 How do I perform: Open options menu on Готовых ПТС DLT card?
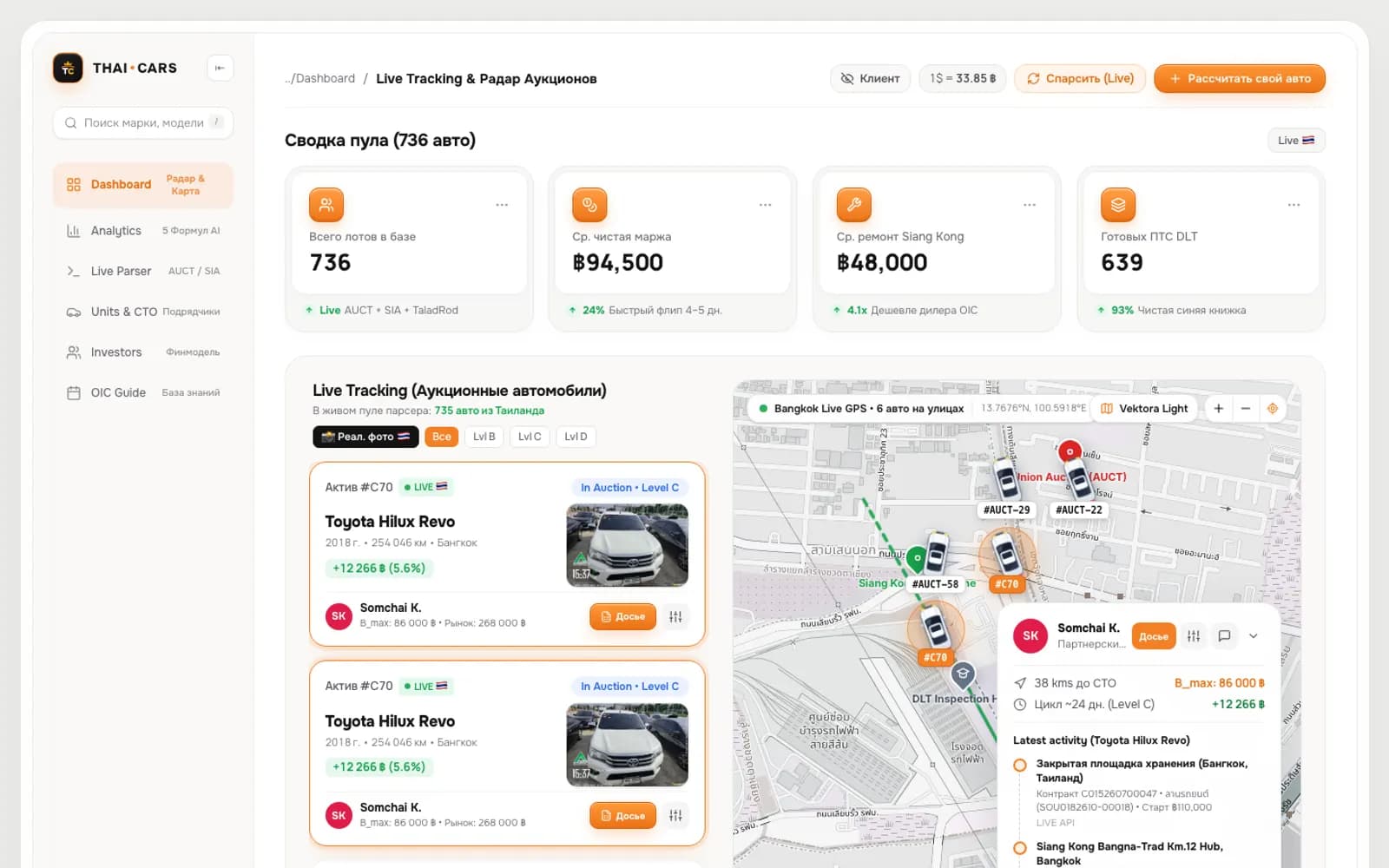1294,205
